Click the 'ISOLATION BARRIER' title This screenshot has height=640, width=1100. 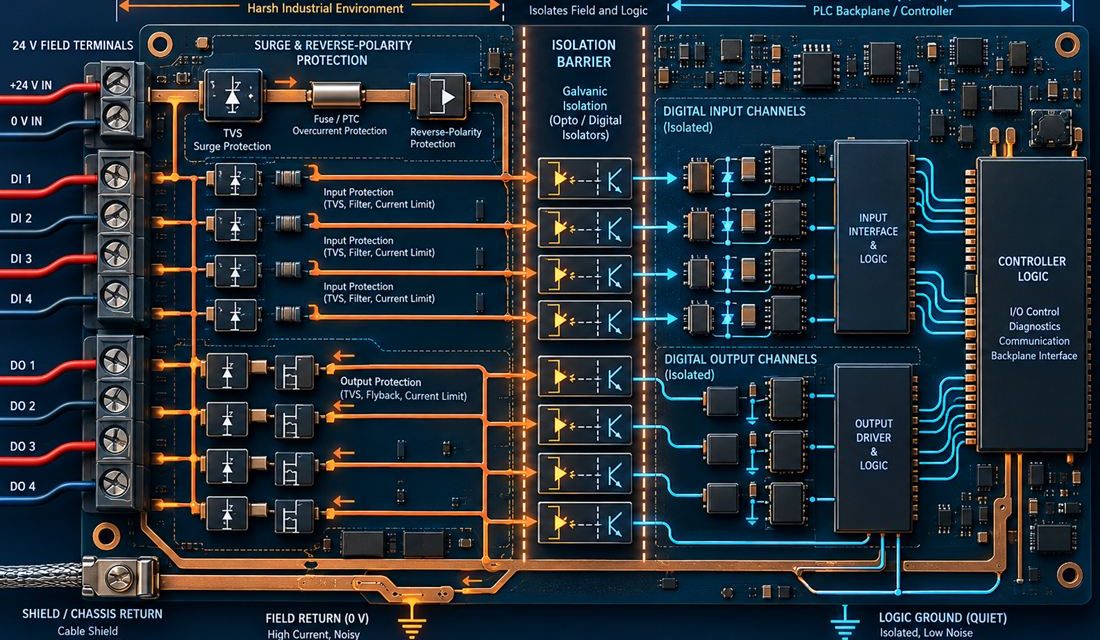coord(584,53)
